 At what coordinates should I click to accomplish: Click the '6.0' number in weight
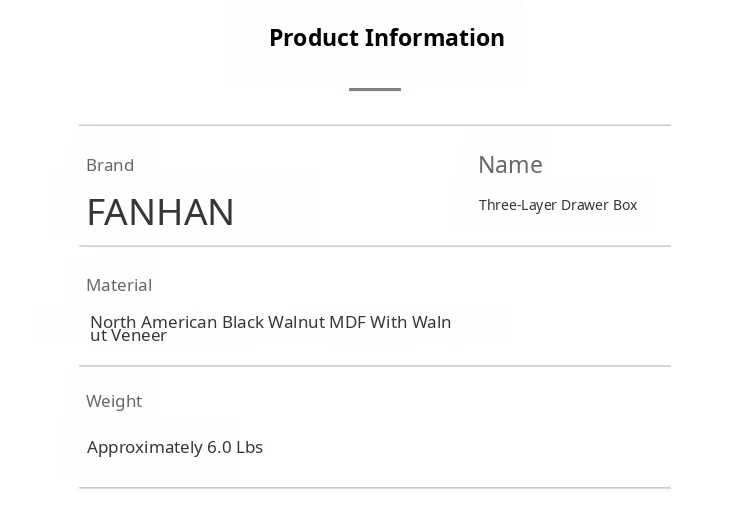pos(219,447)
